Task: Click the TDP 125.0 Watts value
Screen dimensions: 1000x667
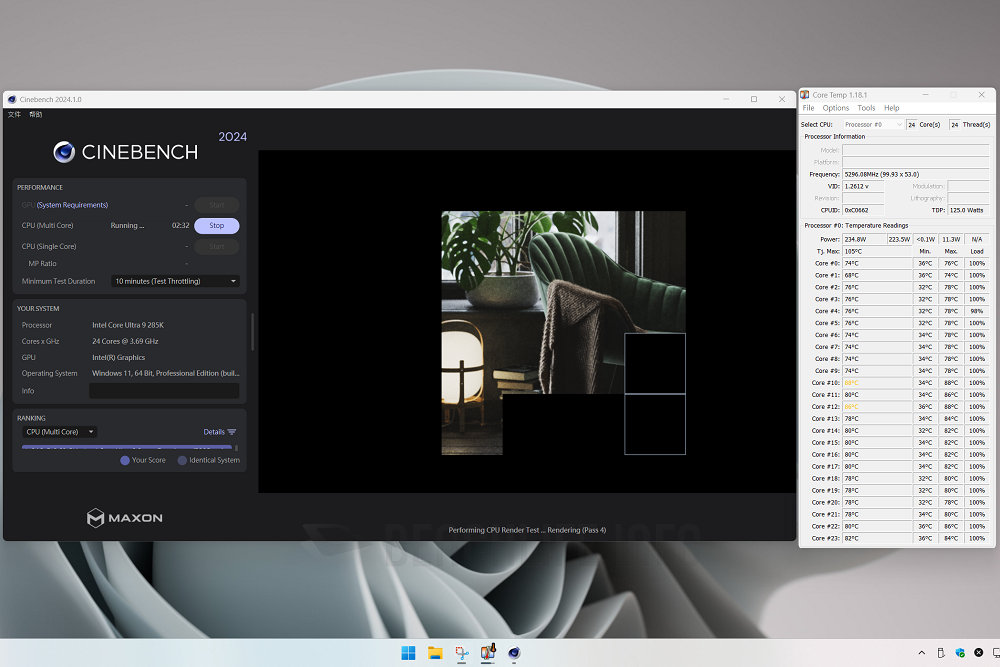Action: 968,210
